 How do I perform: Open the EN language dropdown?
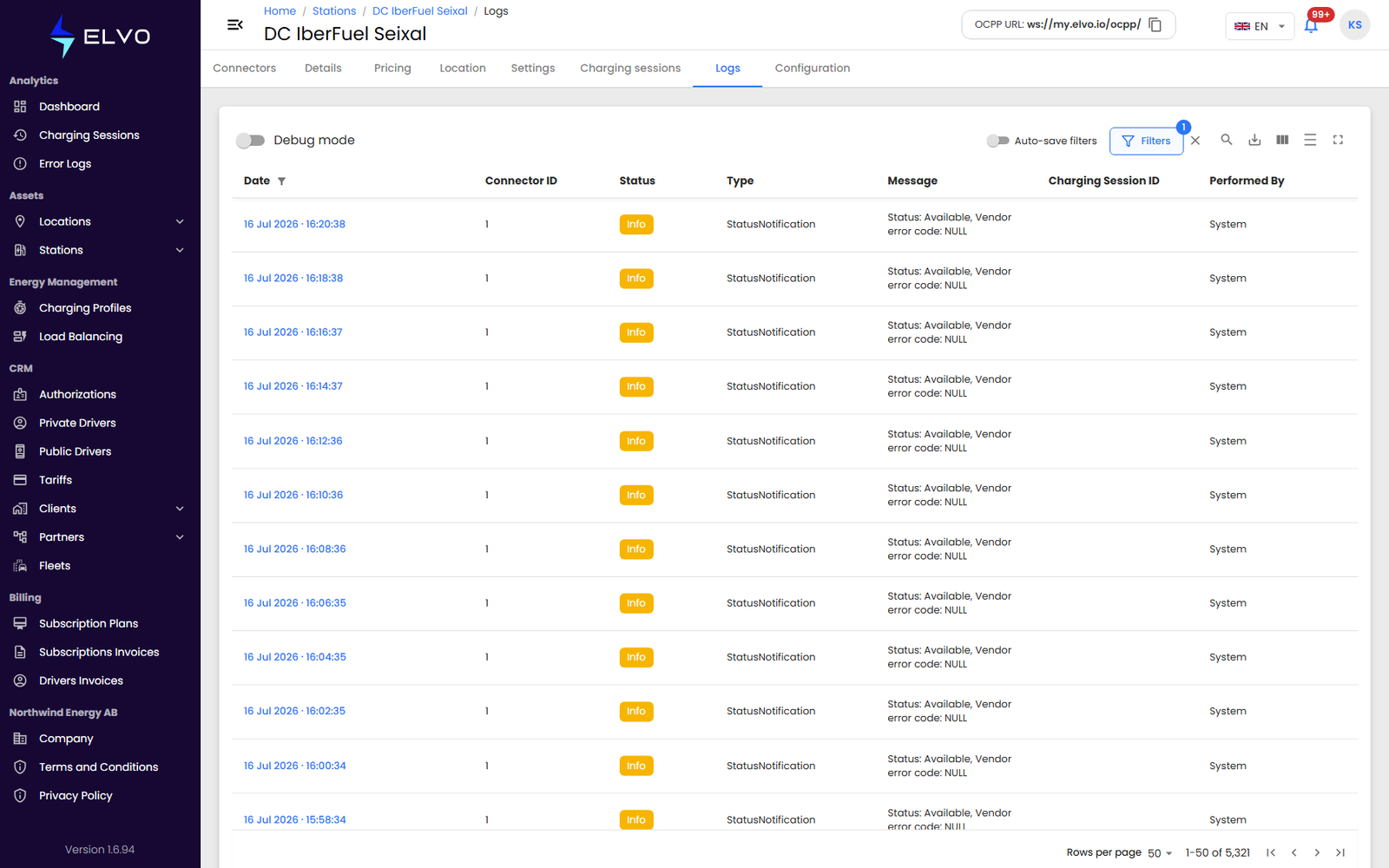tap(1260, 26)
